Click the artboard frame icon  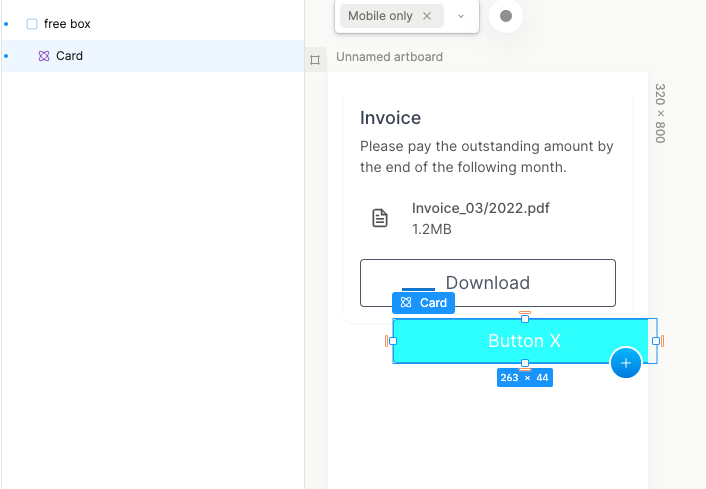pyautogui.click(x=315, y=60)
